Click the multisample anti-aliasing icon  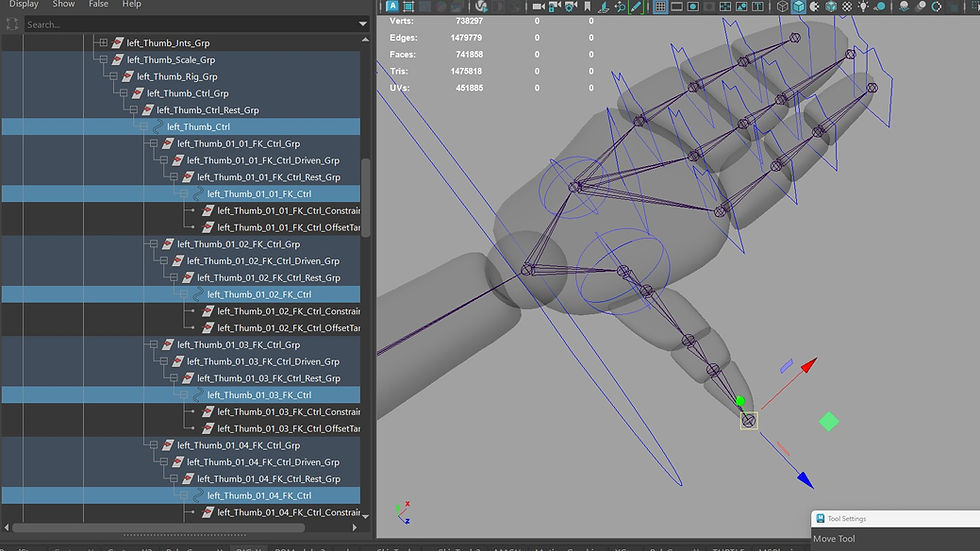click(x=936, y=6)
